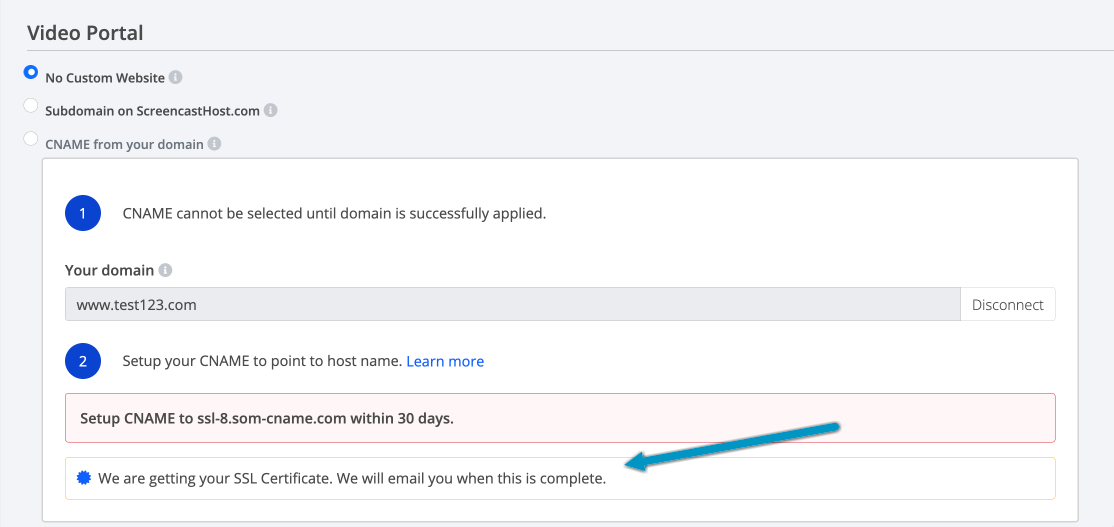Click the www.test123.com domain field
This screenshot has width=1114, height=527.
[512, 305]
